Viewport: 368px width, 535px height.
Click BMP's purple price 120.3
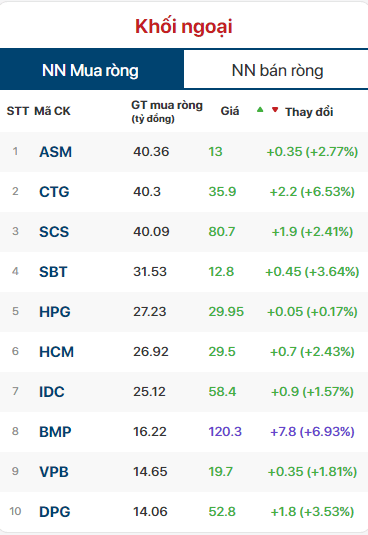[225, 432]
